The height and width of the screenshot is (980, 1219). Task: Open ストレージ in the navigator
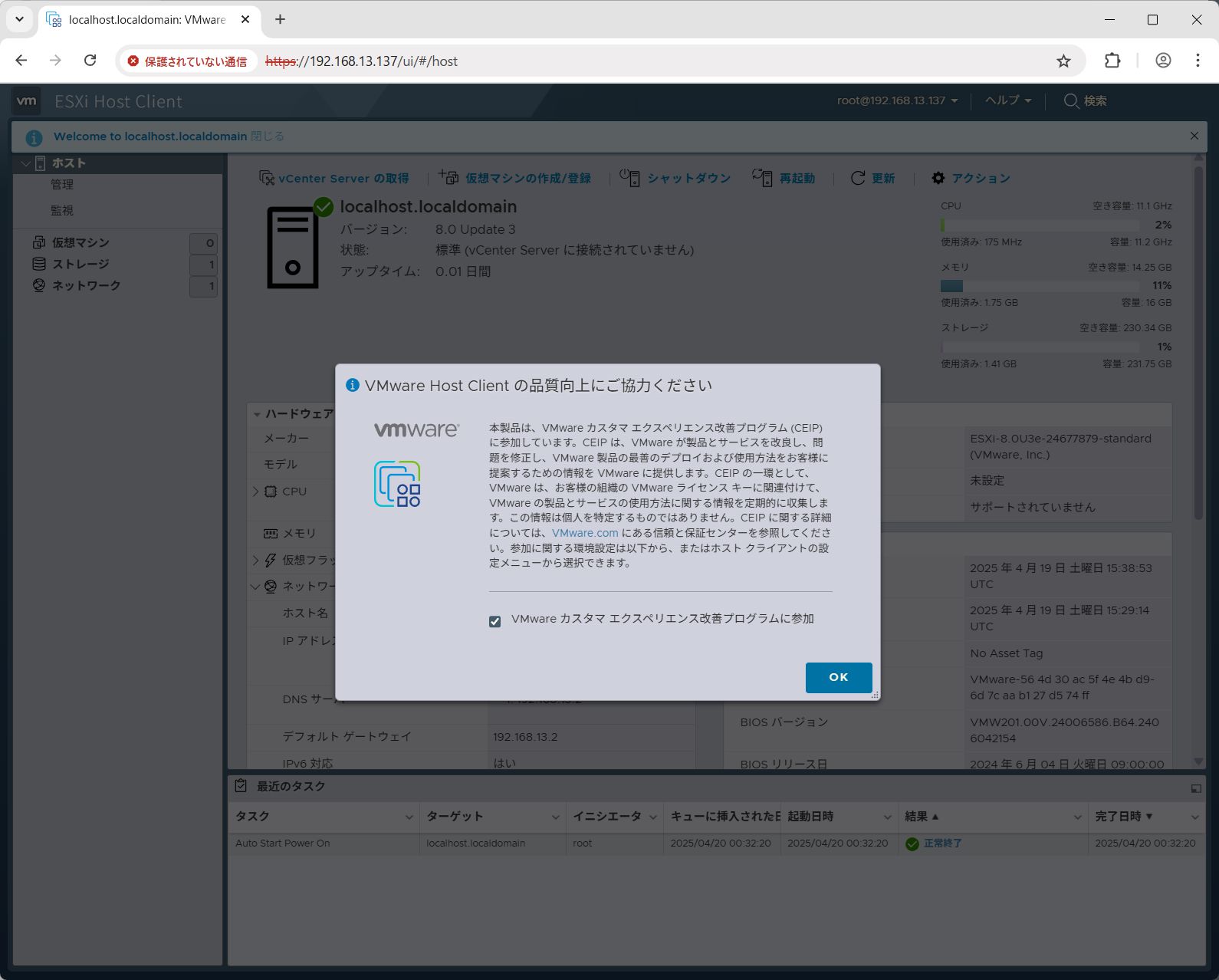[x=80, y=264]
